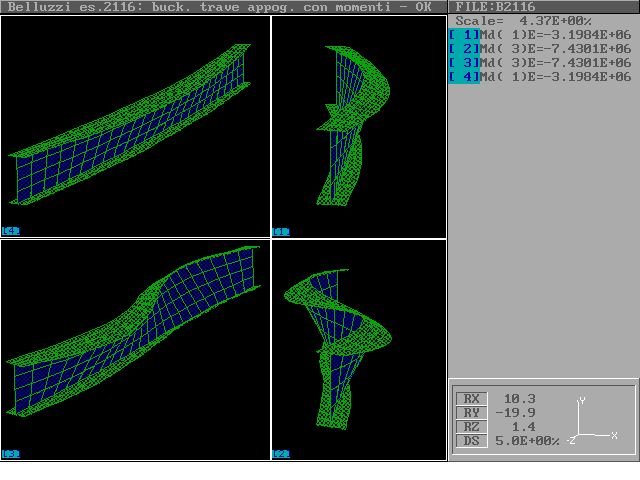
Task: Select the [3] tag in the mode list
Action: (464, 63)
